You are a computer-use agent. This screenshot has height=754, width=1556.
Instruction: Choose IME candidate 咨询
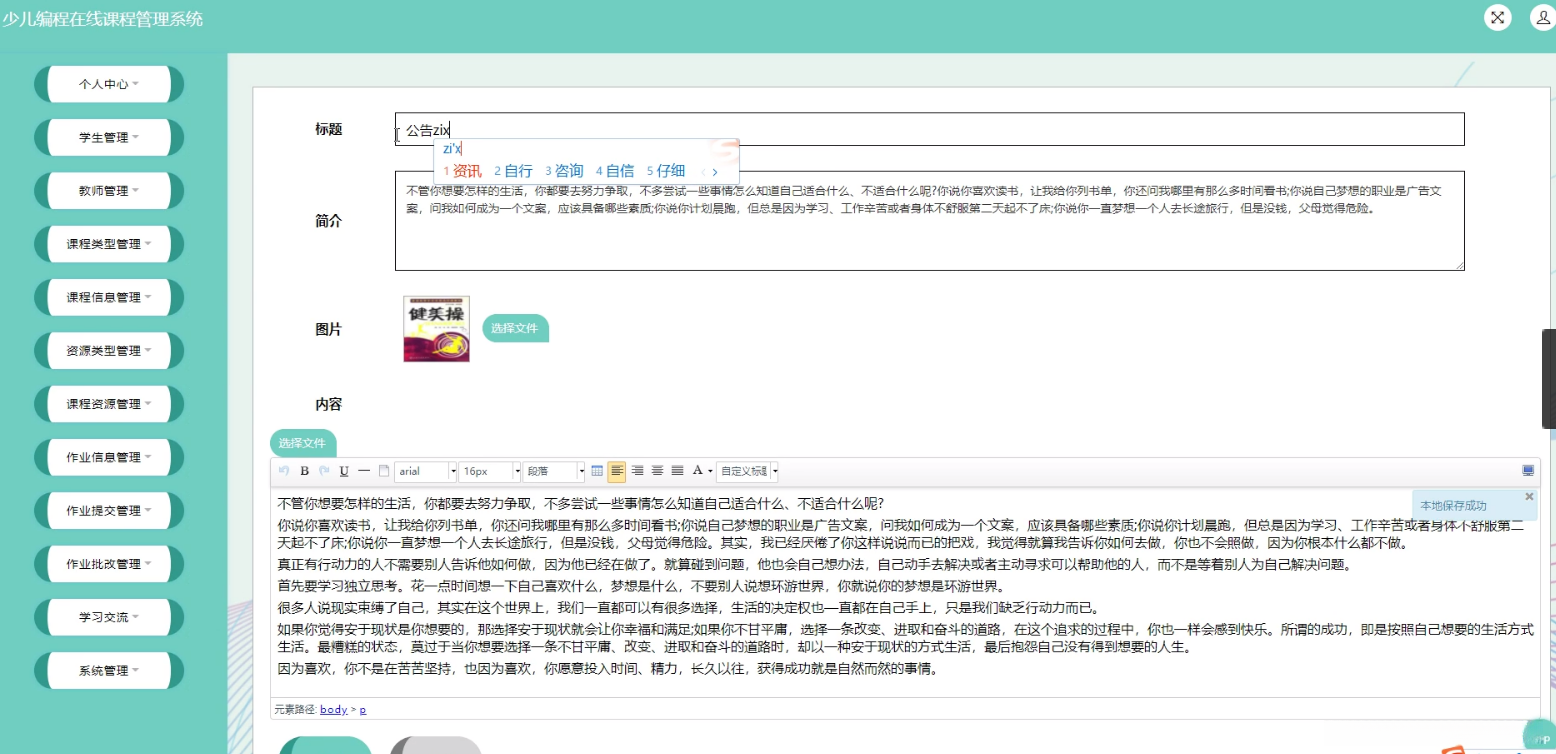564,171
